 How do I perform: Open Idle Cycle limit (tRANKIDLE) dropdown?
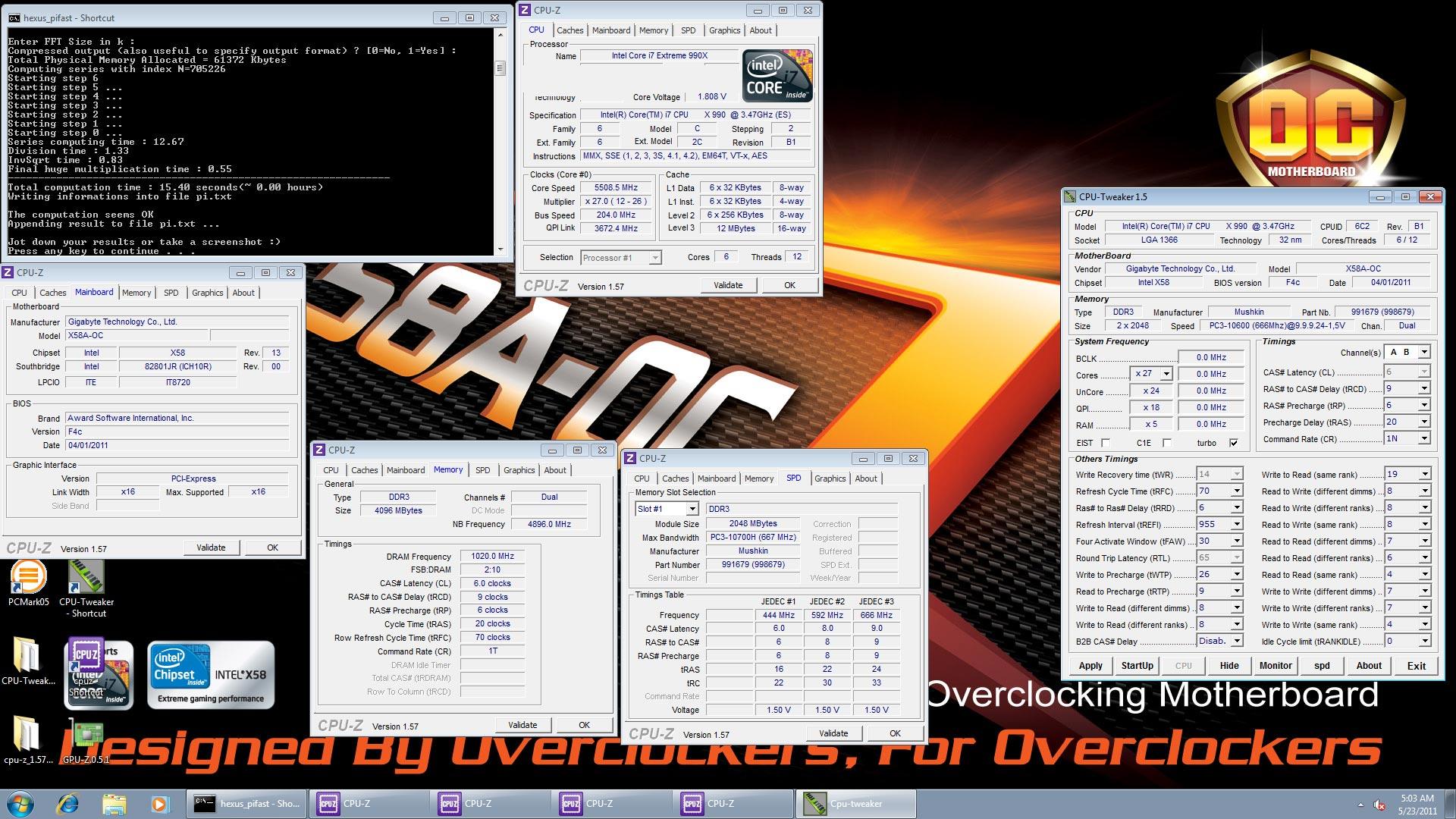pos(1424,641)
